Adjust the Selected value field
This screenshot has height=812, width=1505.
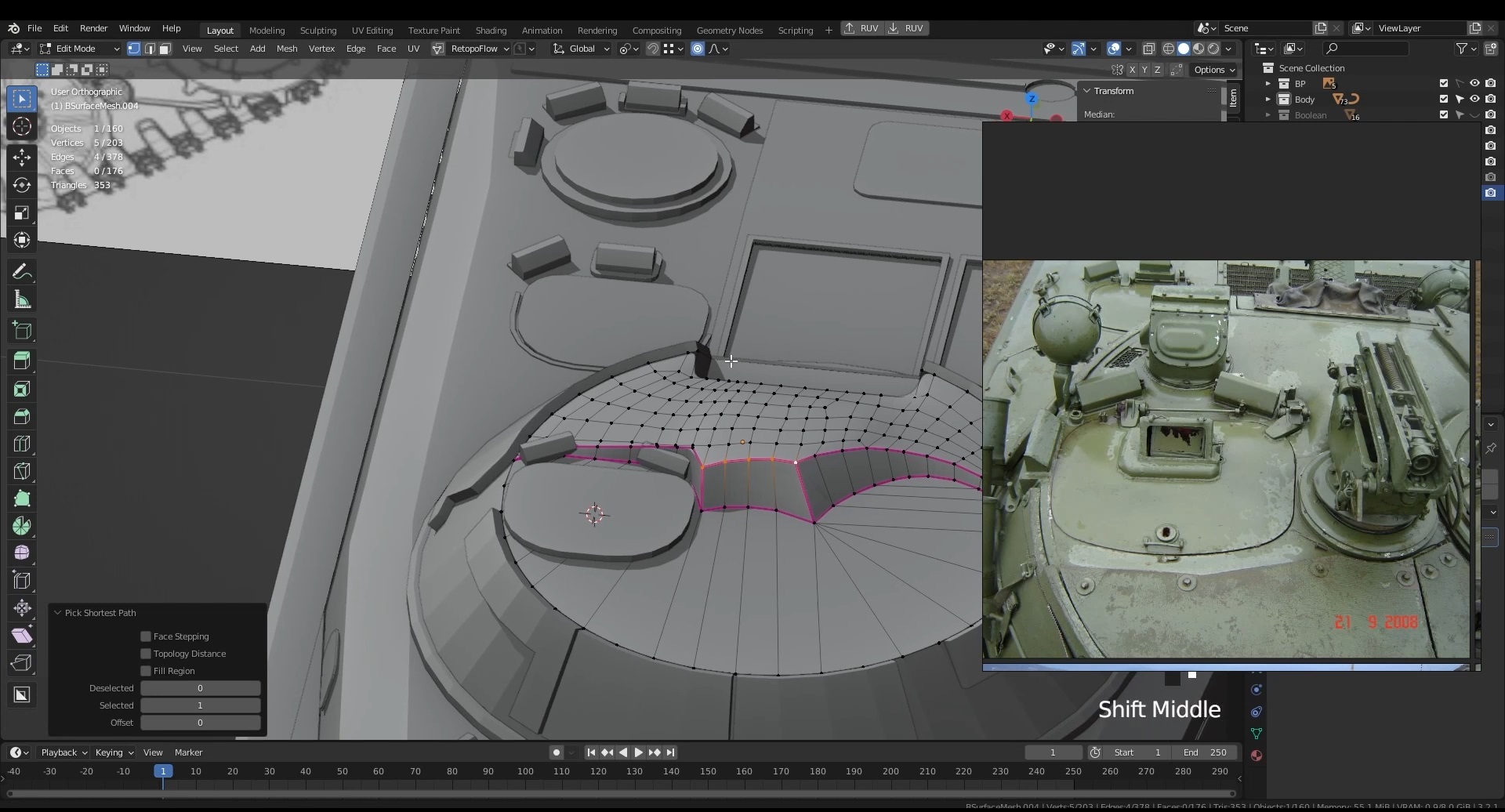point(200,705)
